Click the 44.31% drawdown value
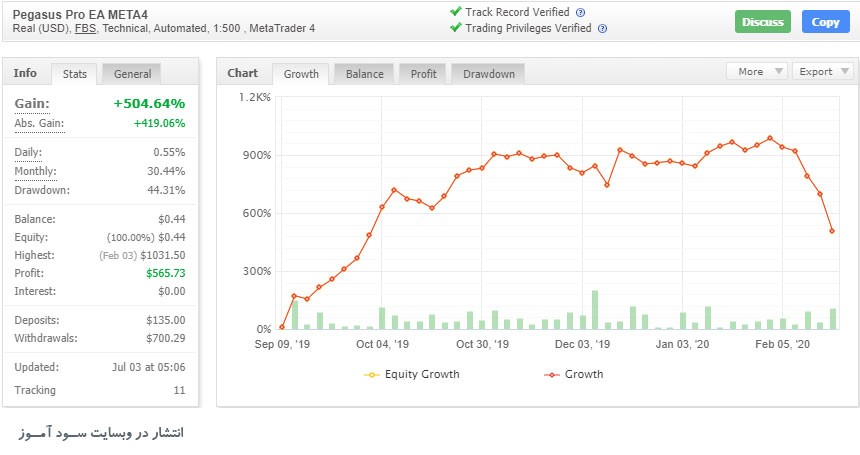Screen dimensions: 860x455 pos(166,190)
